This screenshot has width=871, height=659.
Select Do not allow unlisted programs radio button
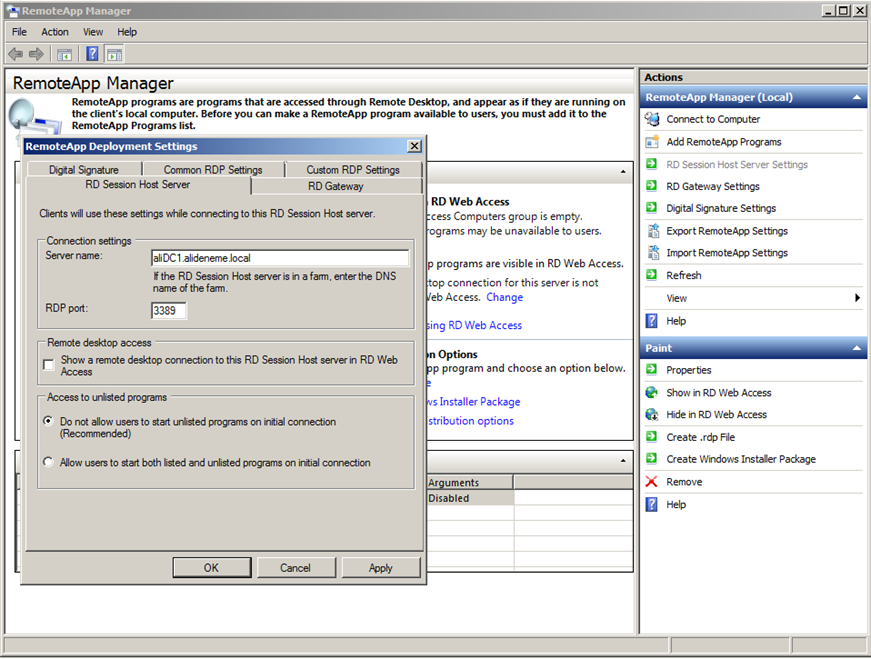point(48,421)
